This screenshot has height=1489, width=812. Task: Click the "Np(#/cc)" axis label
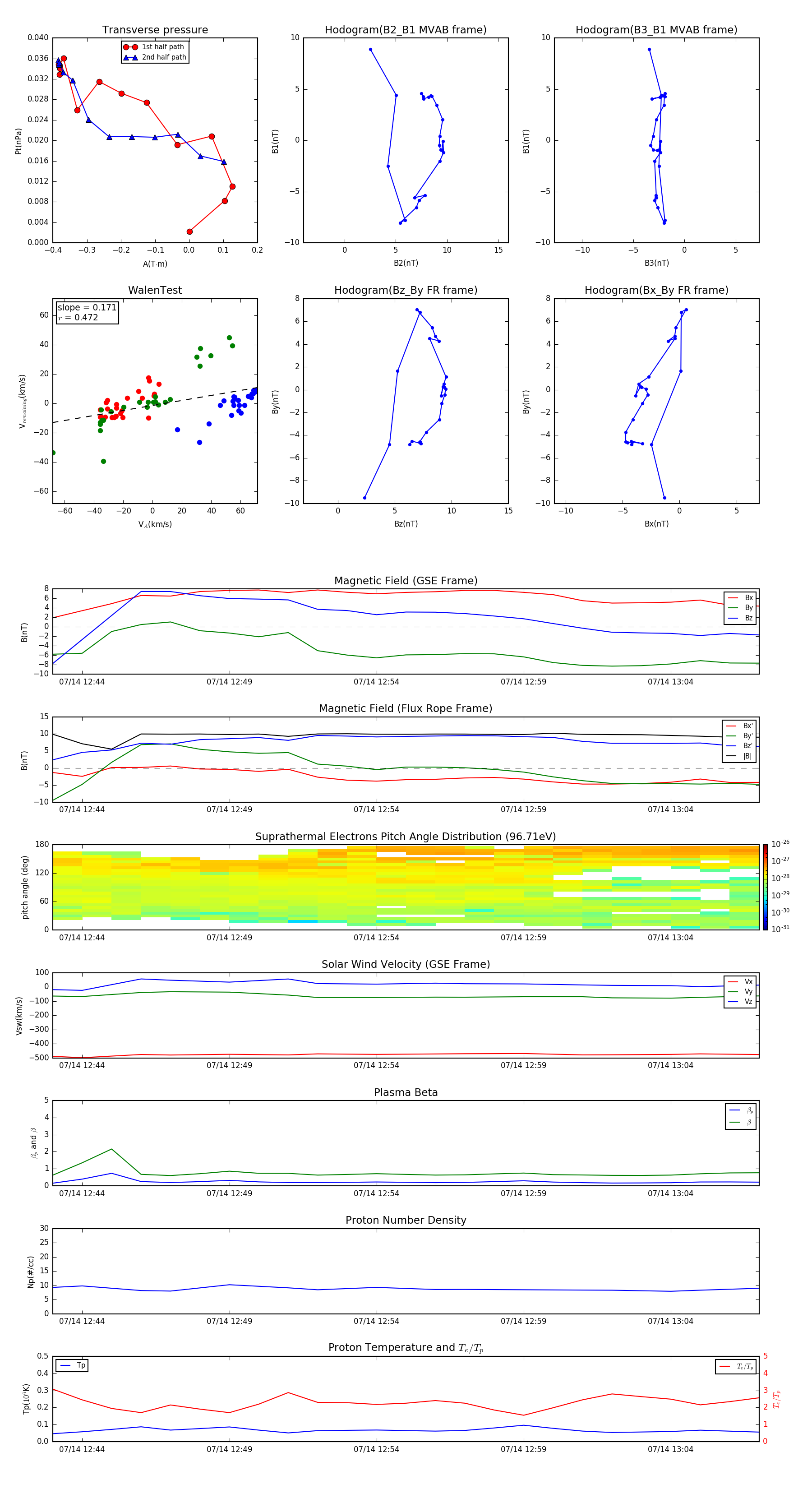pyautogui.click(x=31, y=1272)
